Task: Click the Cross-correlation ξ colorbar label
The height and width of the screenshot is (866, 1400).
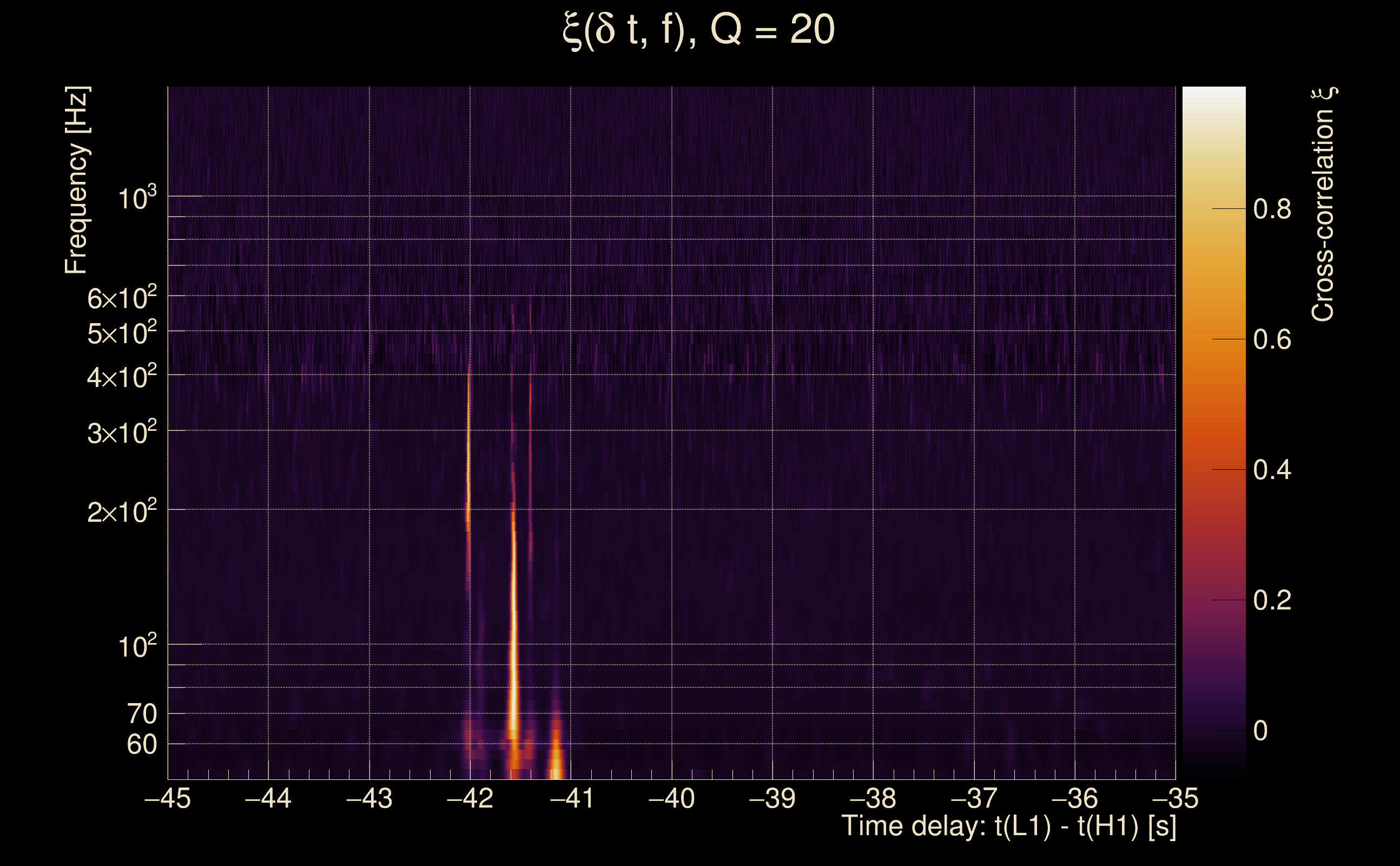Action: coord(1323,204)
